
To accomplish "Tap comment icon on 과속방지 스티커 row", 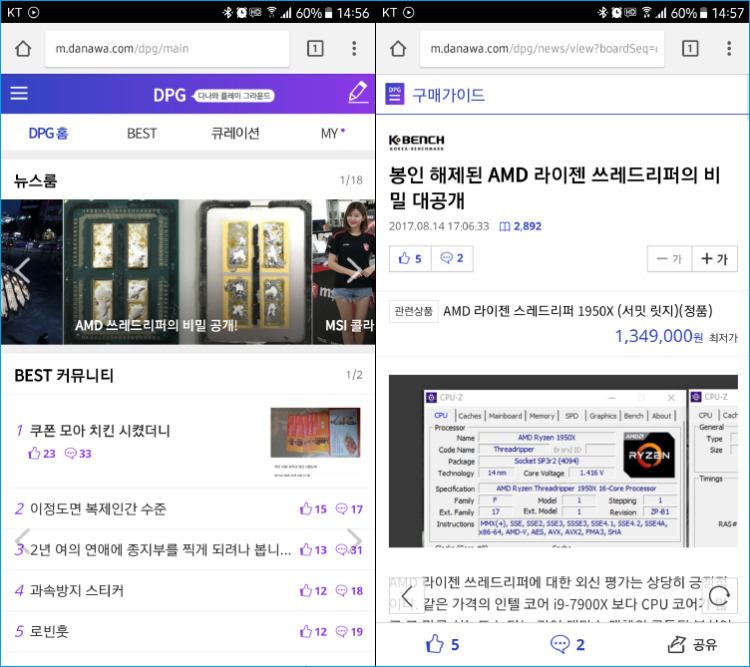I will pos(341,590).
